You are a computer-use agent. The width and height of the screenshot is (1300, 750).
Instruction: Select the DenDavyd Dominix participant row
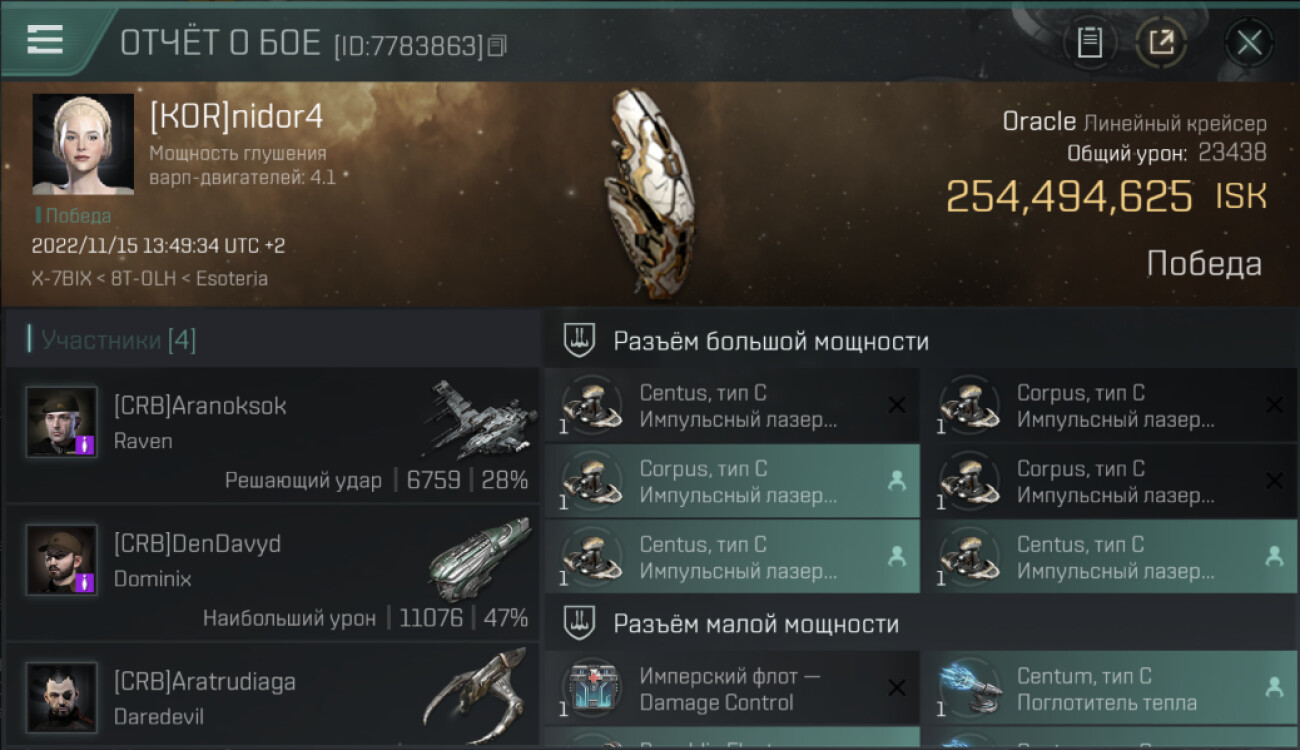[x=272, y=572]
